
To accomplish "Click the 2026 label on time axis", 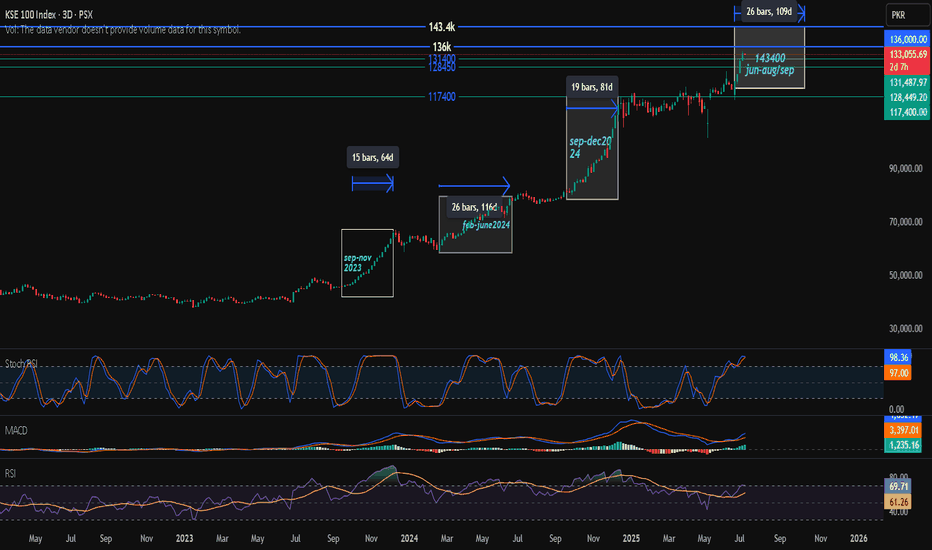I will click(858, 538).
